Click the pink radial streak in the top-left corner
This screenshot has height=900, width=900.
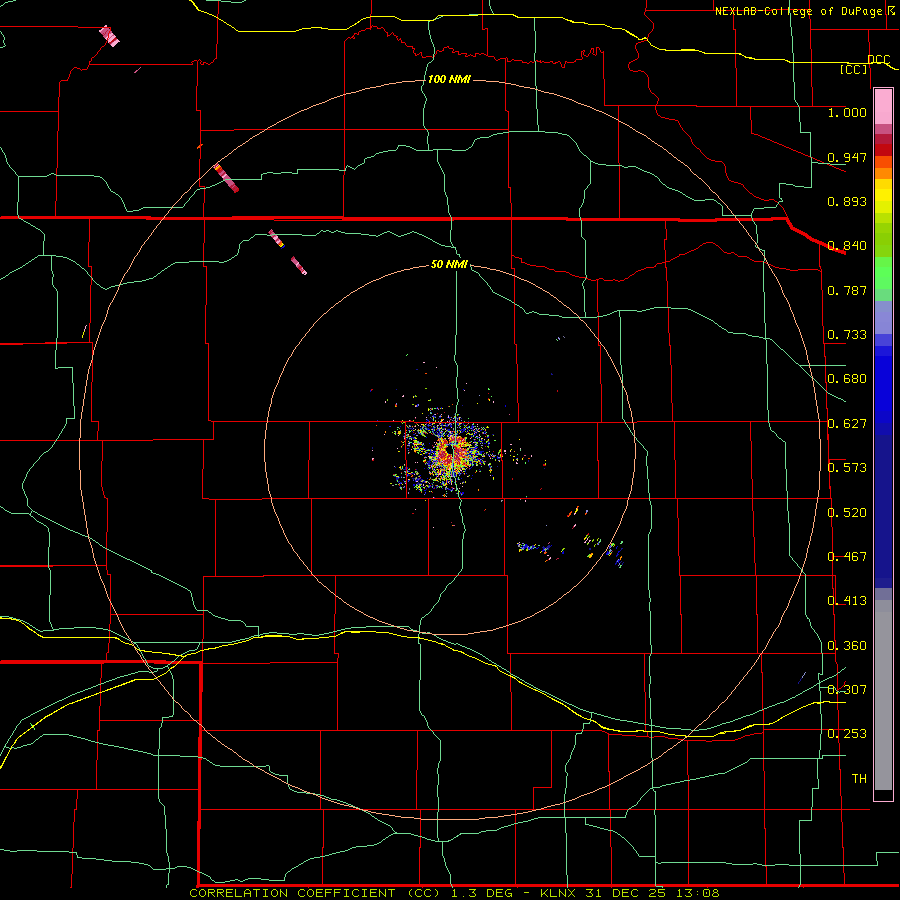coord(109,36)
